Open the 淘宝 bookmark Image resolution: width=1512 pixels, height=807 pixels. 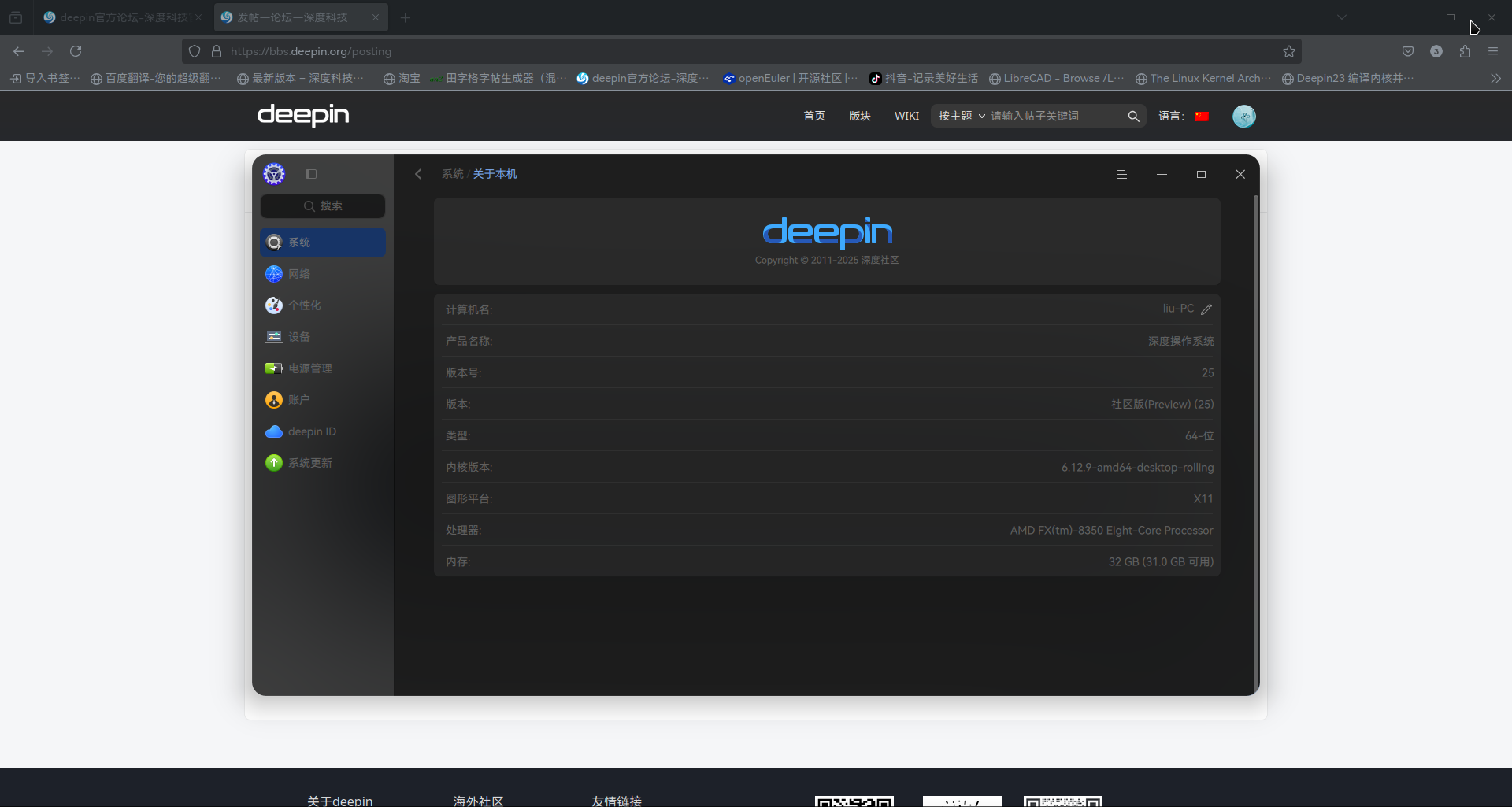(402, 78)
